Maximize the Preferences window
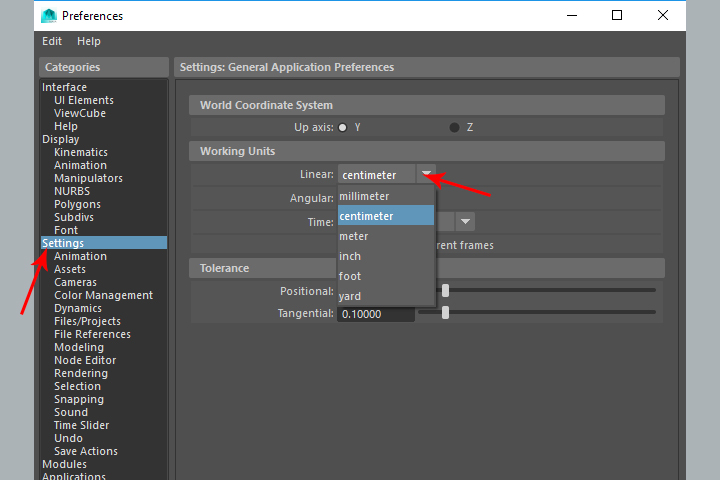Image resolution: width=720 pixels, height=480 pixels. [x=617, y=15]
